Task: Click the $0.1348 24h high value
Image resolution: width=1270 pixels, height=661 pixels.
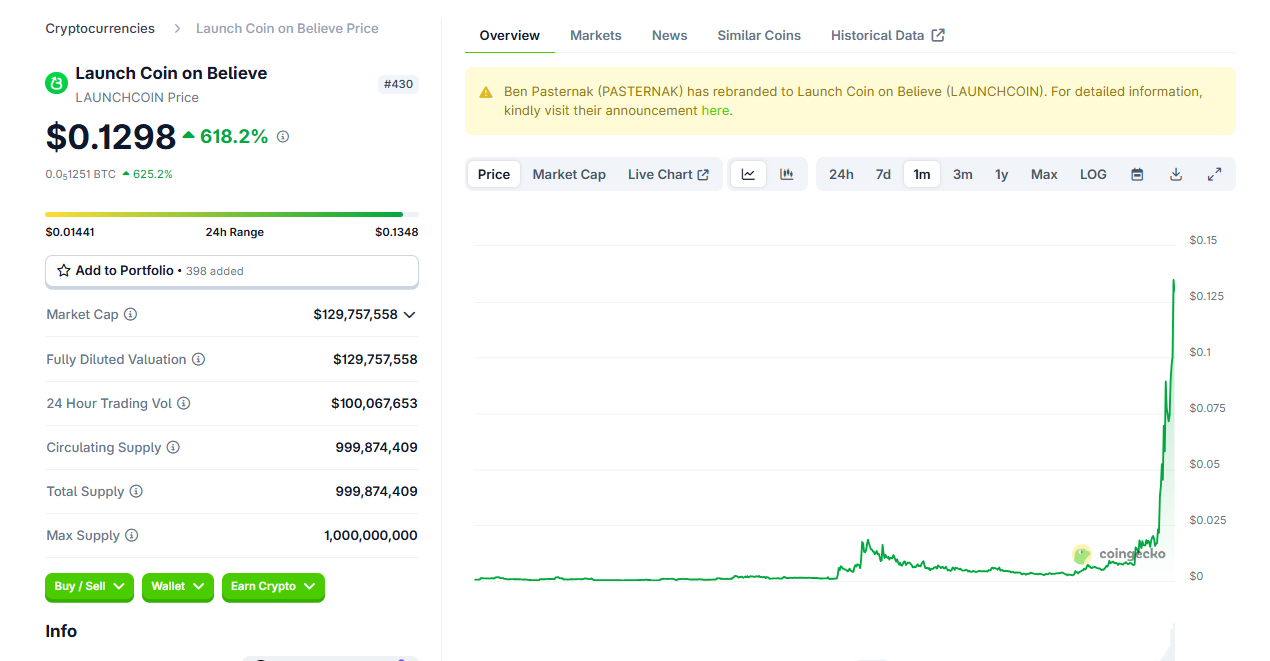Action: (397, 232)
